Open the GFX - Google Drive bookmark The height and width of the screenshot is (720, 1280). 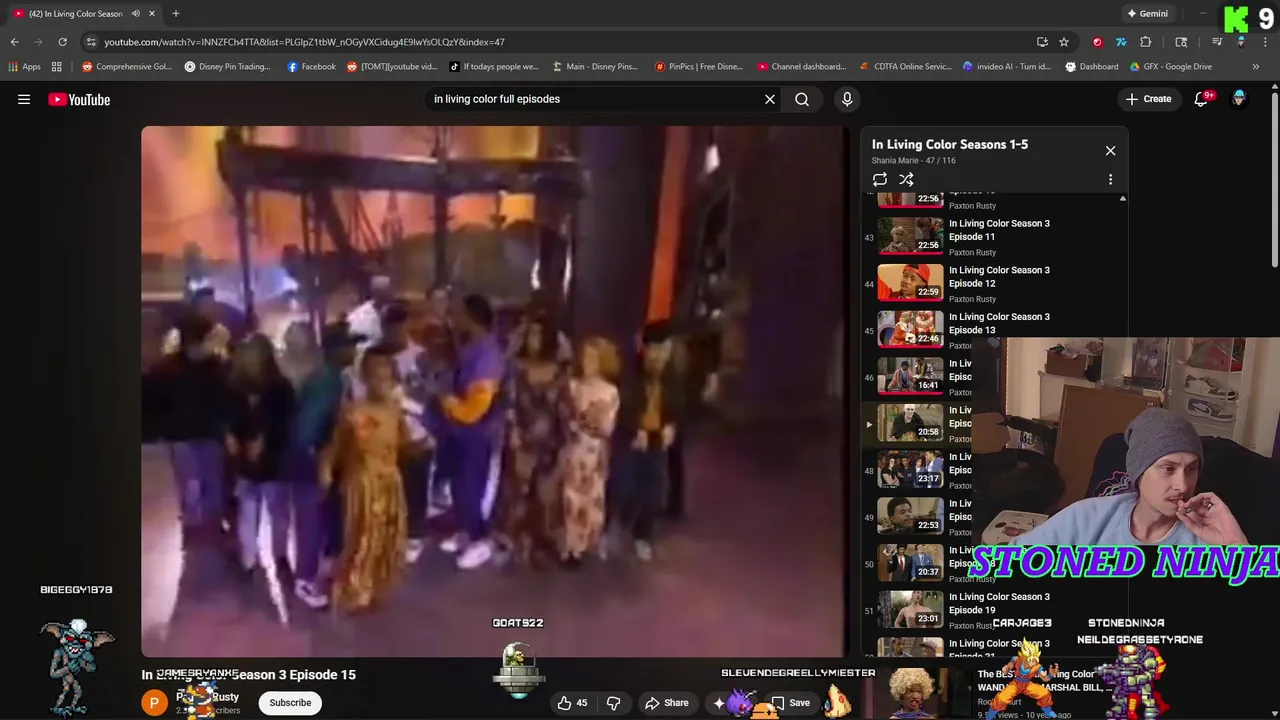point(1170,67)
